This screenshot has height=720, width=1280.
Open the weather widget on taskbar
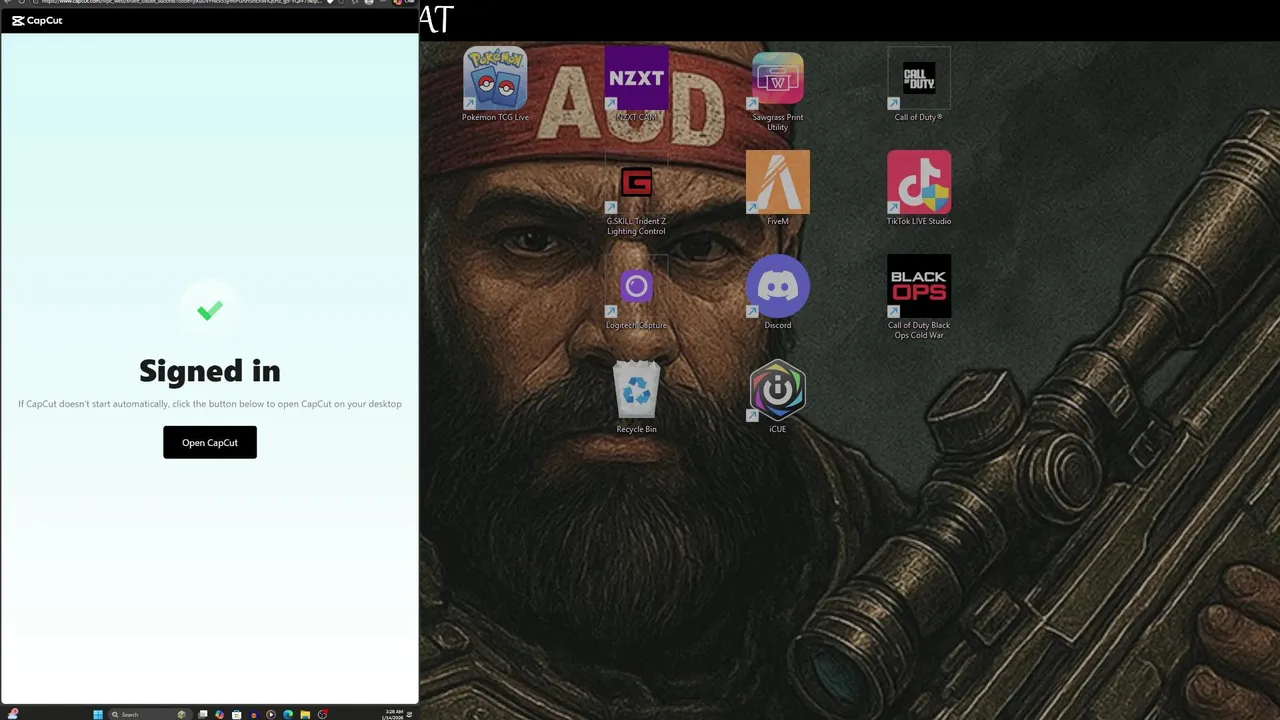tap(14, 714)
